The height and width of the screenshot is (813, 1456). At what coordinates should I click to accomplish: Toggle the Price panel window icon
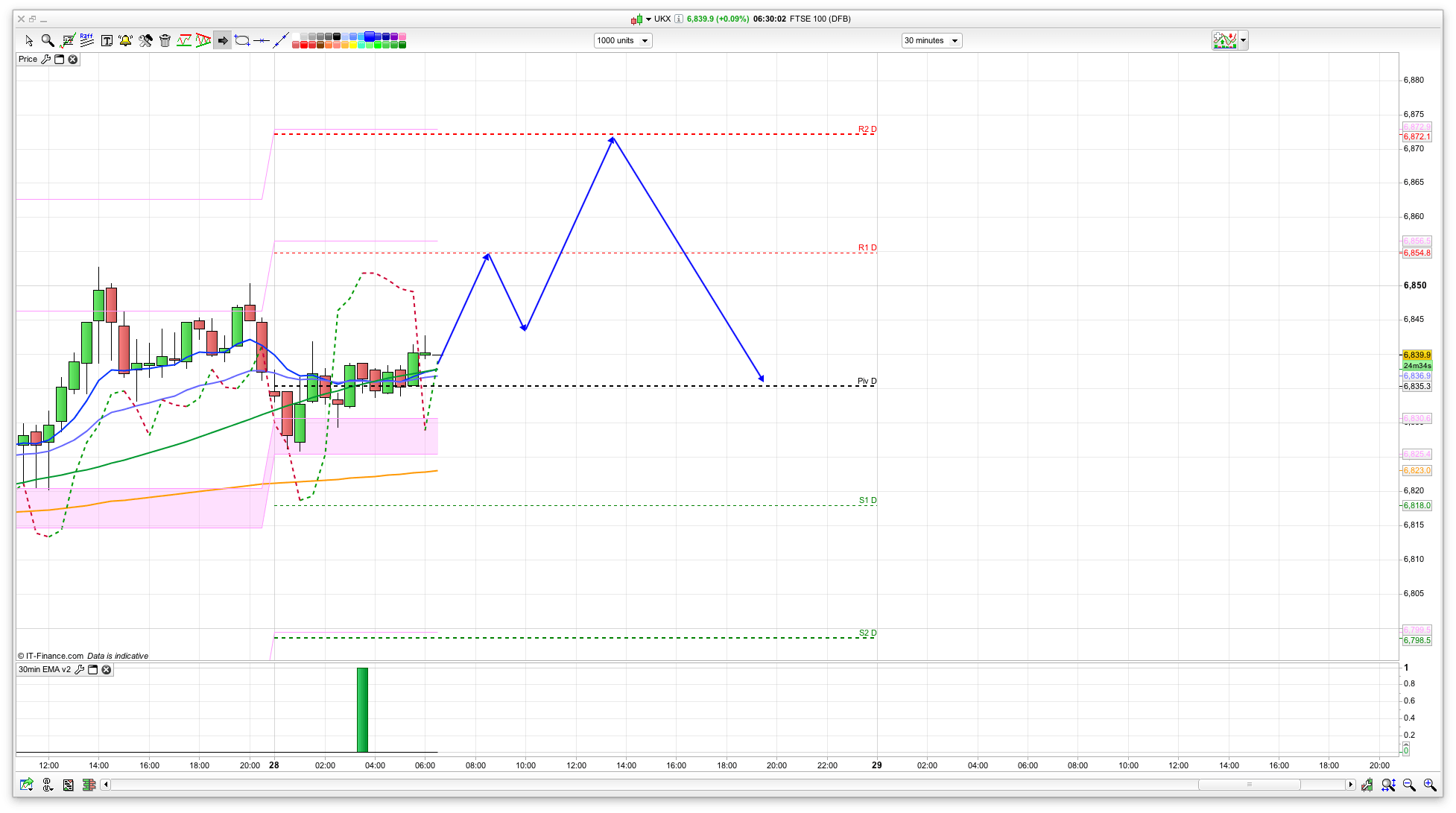(60, 59)
